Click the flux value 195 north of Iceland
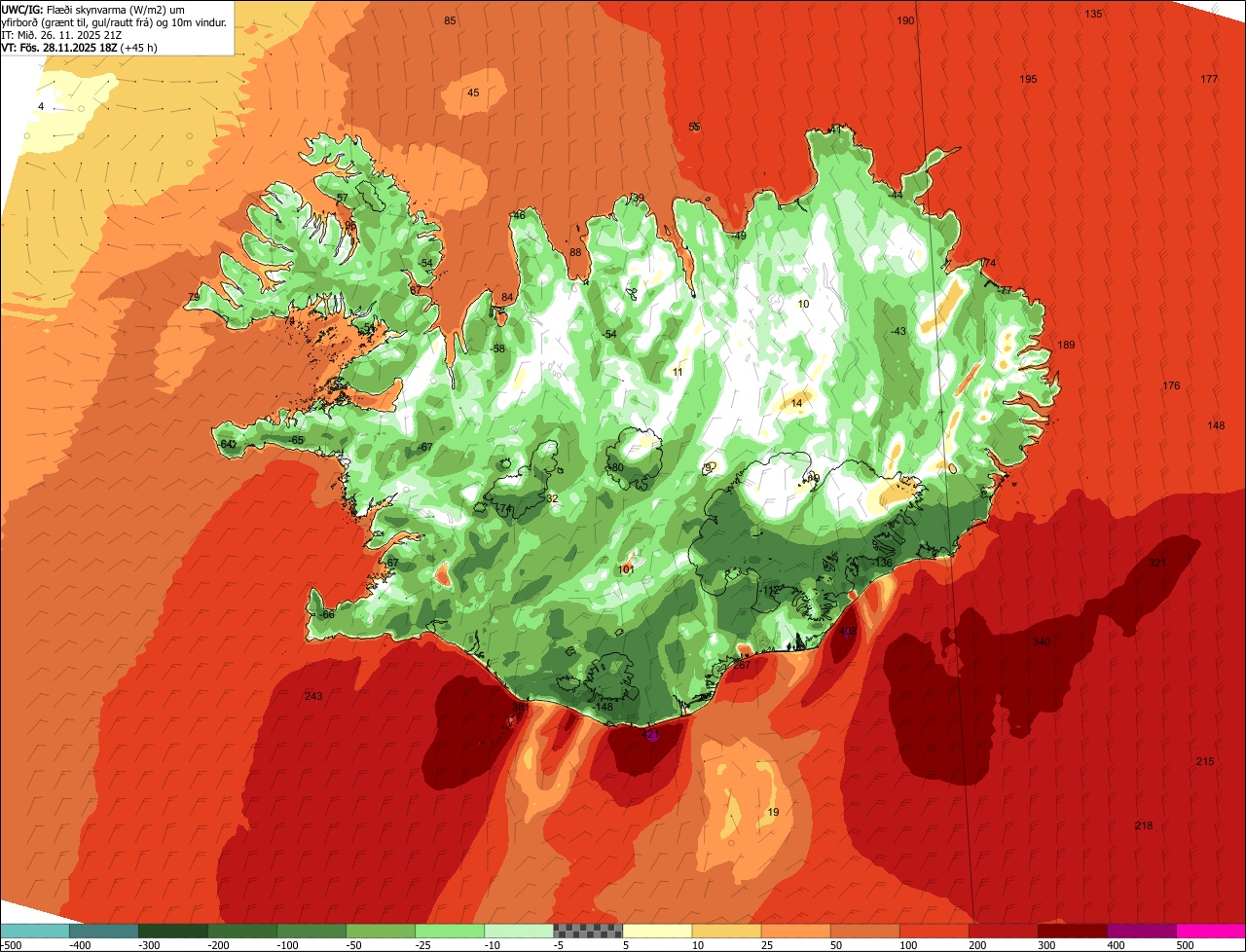 tap(1028, 79)
